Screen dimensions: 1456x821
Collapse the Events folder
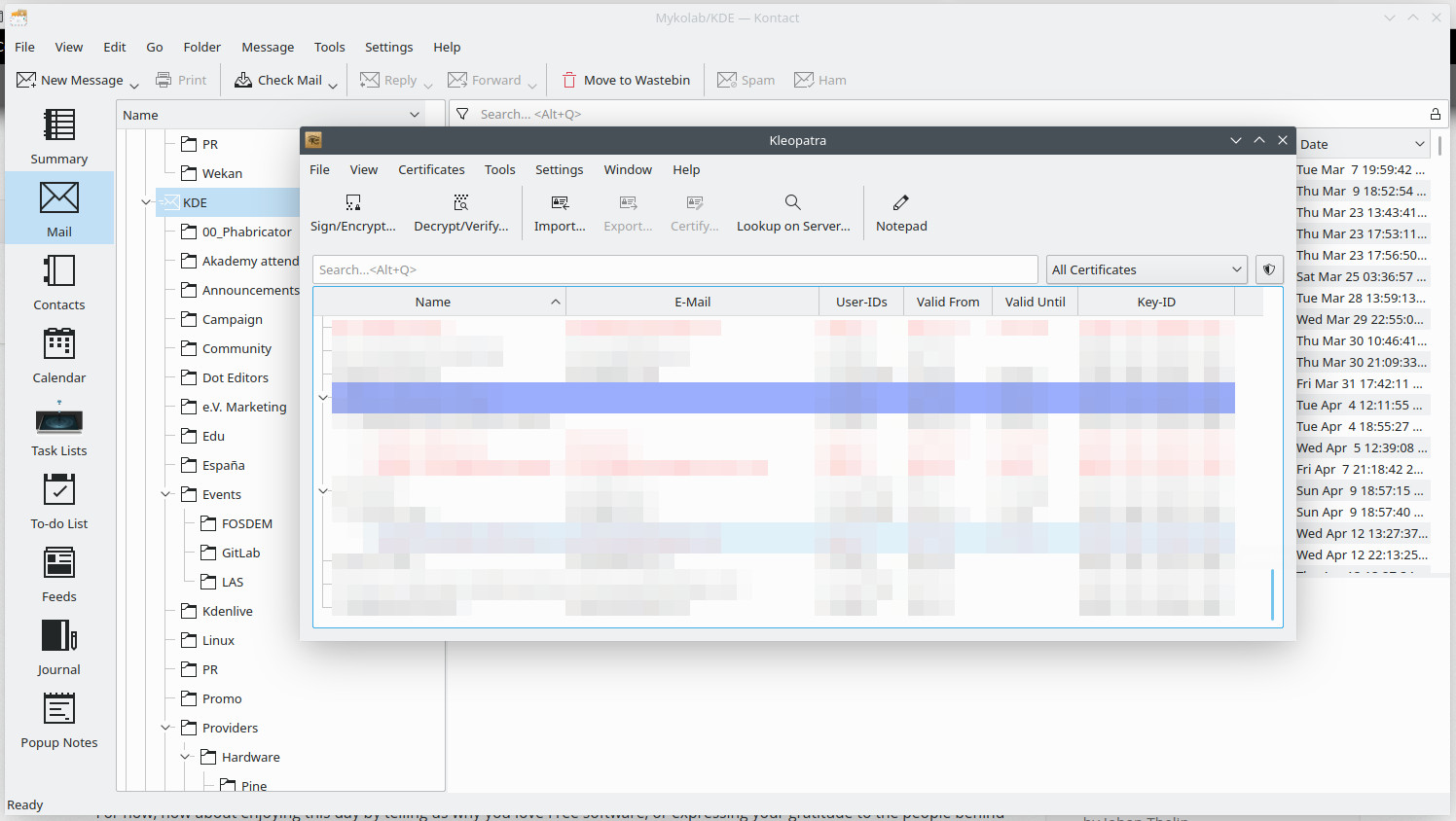166,494
